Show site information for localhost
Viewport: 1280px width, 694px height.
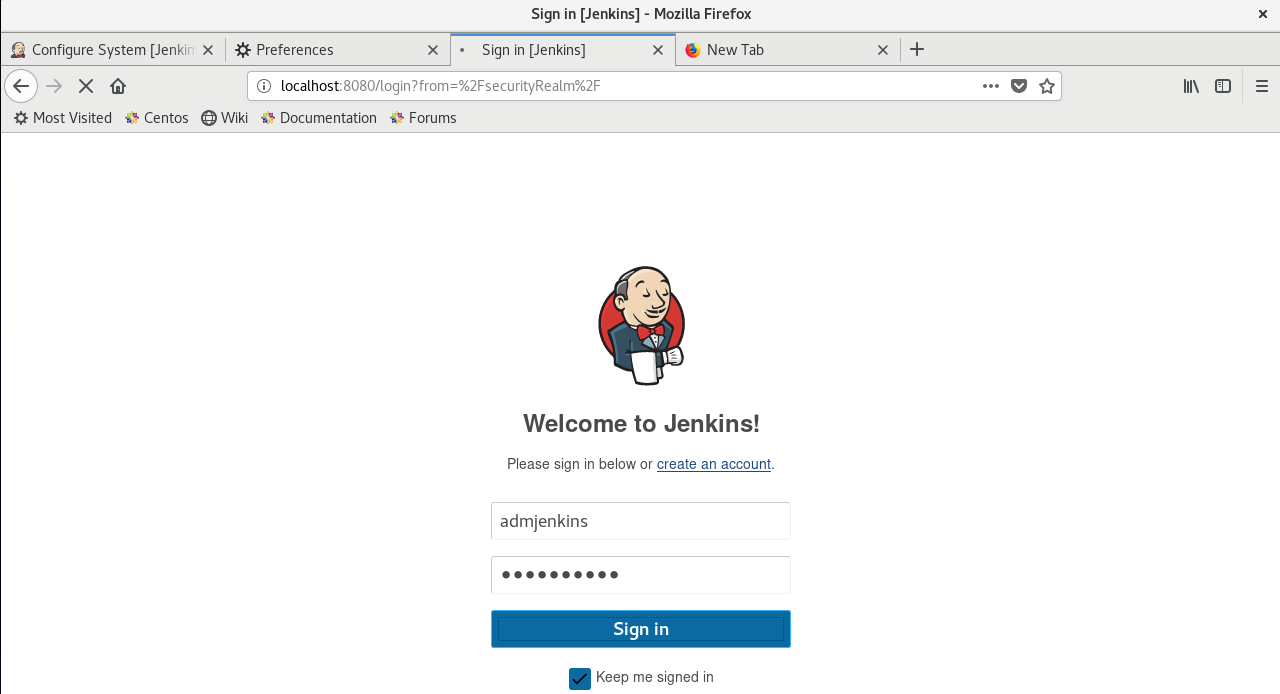[x=264, y=86]
